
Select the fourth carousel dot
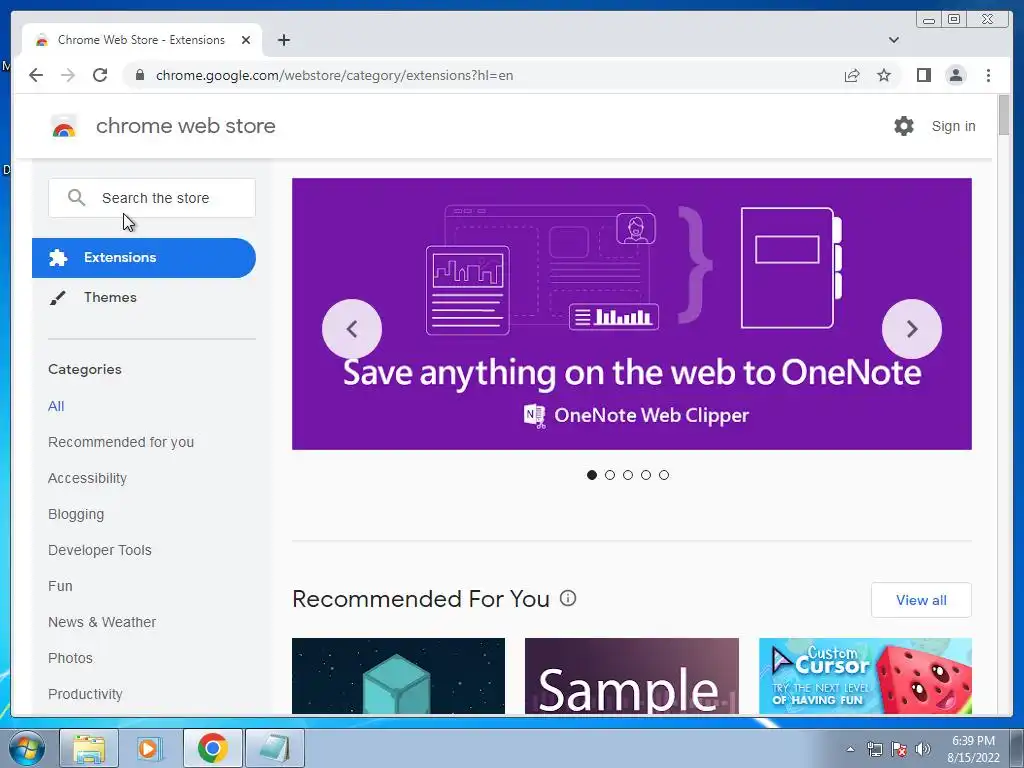click(646, 475)
